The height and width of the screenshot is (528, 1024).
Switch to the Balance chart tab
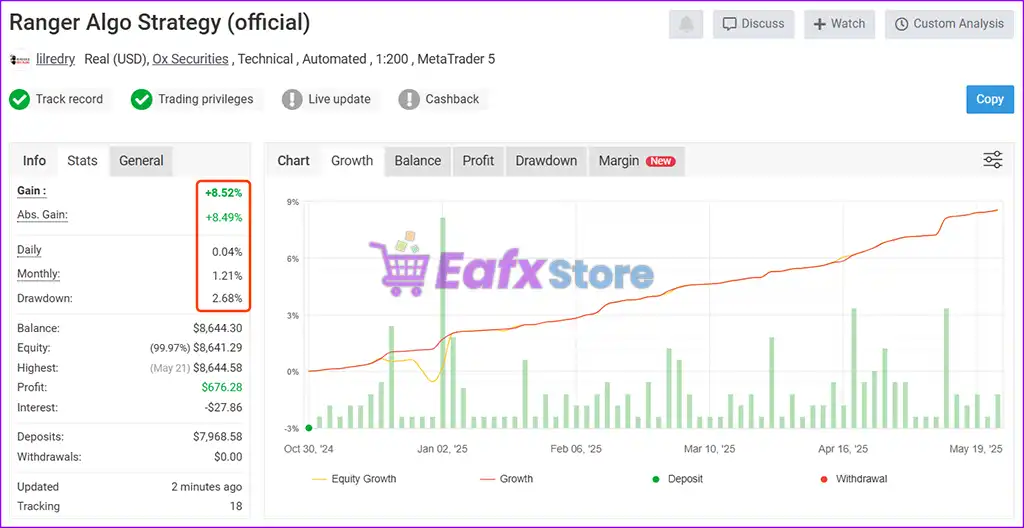(417, 161)
